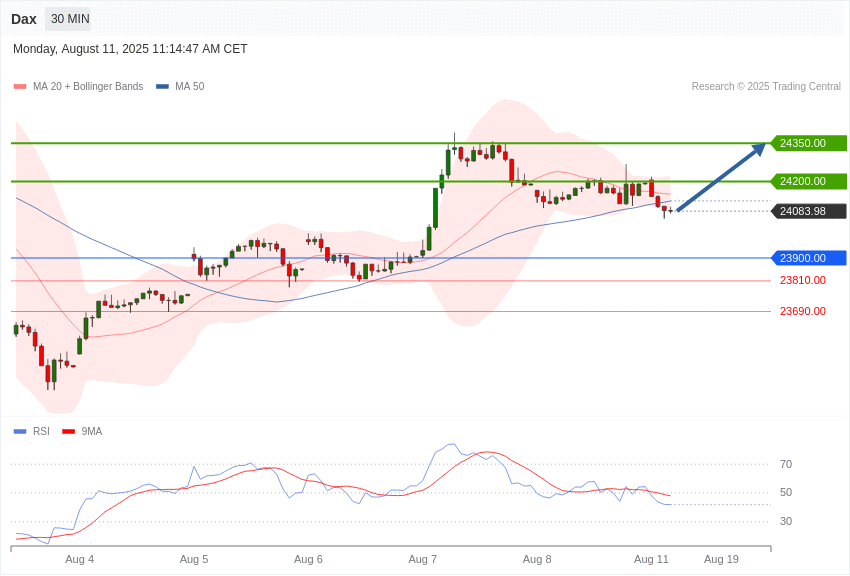The image size is (850, 576).
Task: Click the MA 50 legend label
Action: [x=190, y=87]
